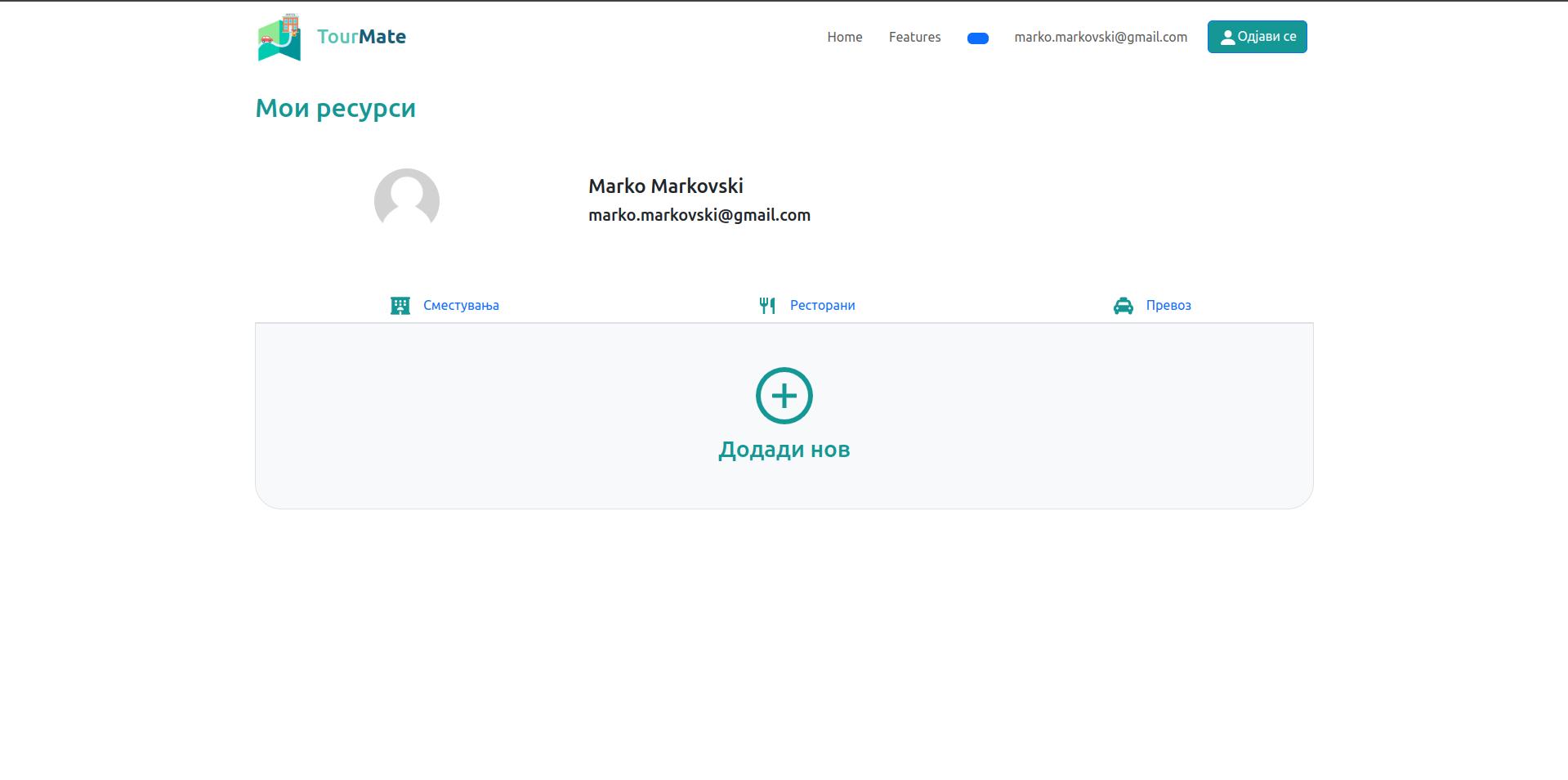Select the Marko Markovski profile name
Viewport: 1568px width, 780px height.
pyautogui.click(x=665, y=186)
